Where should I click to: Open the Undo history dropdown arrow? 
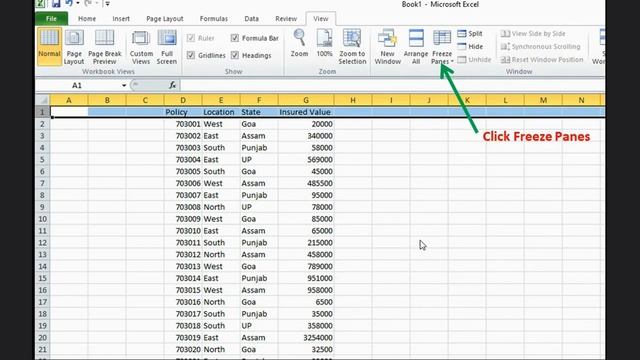(x=78, y=4)
